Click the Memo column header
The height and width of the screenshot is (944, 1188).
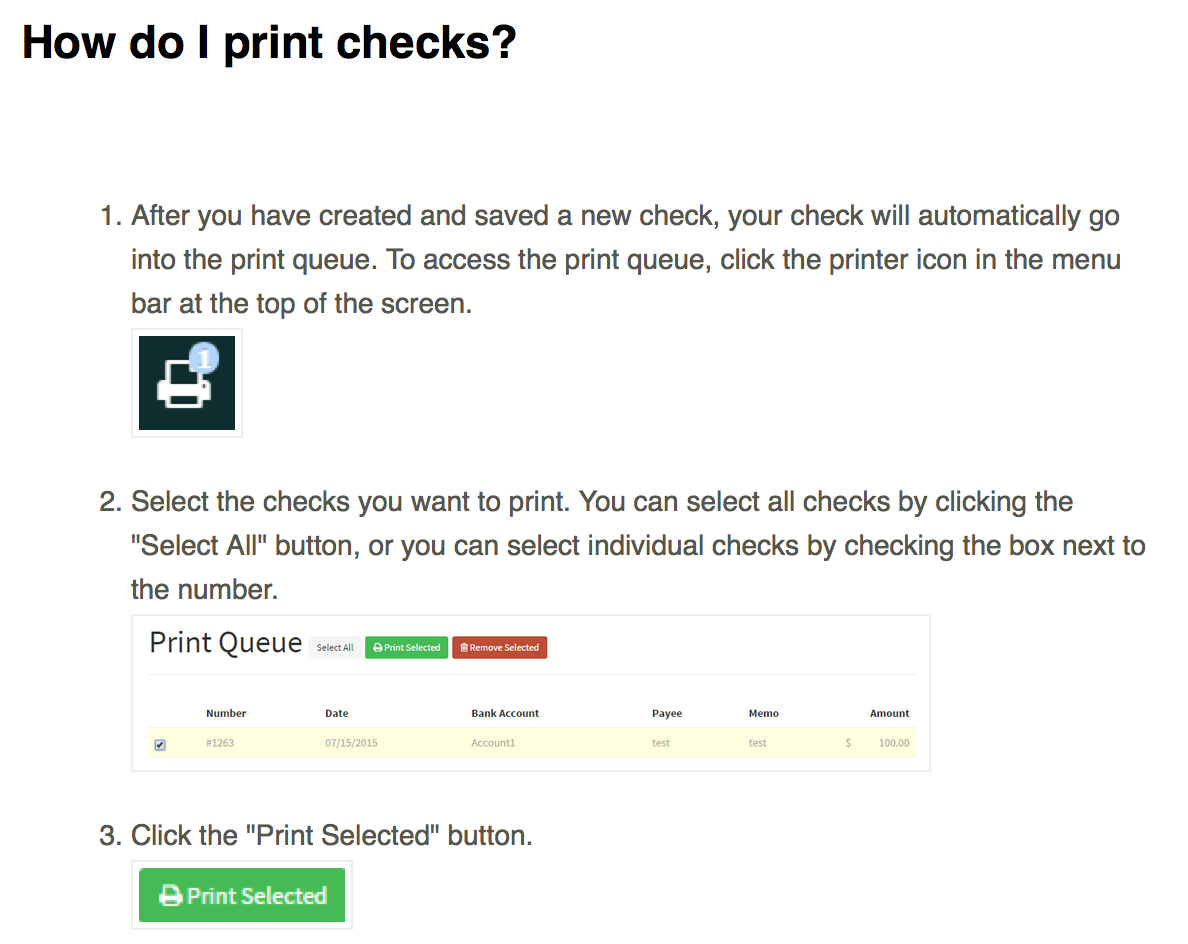[763, 713]
